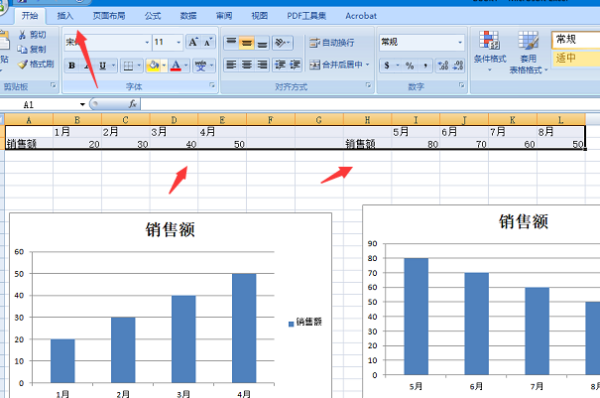Select cell containing 5月
The width and height of the screenshot is (600, 398).
pyautogui.click(x=415, y=132)
